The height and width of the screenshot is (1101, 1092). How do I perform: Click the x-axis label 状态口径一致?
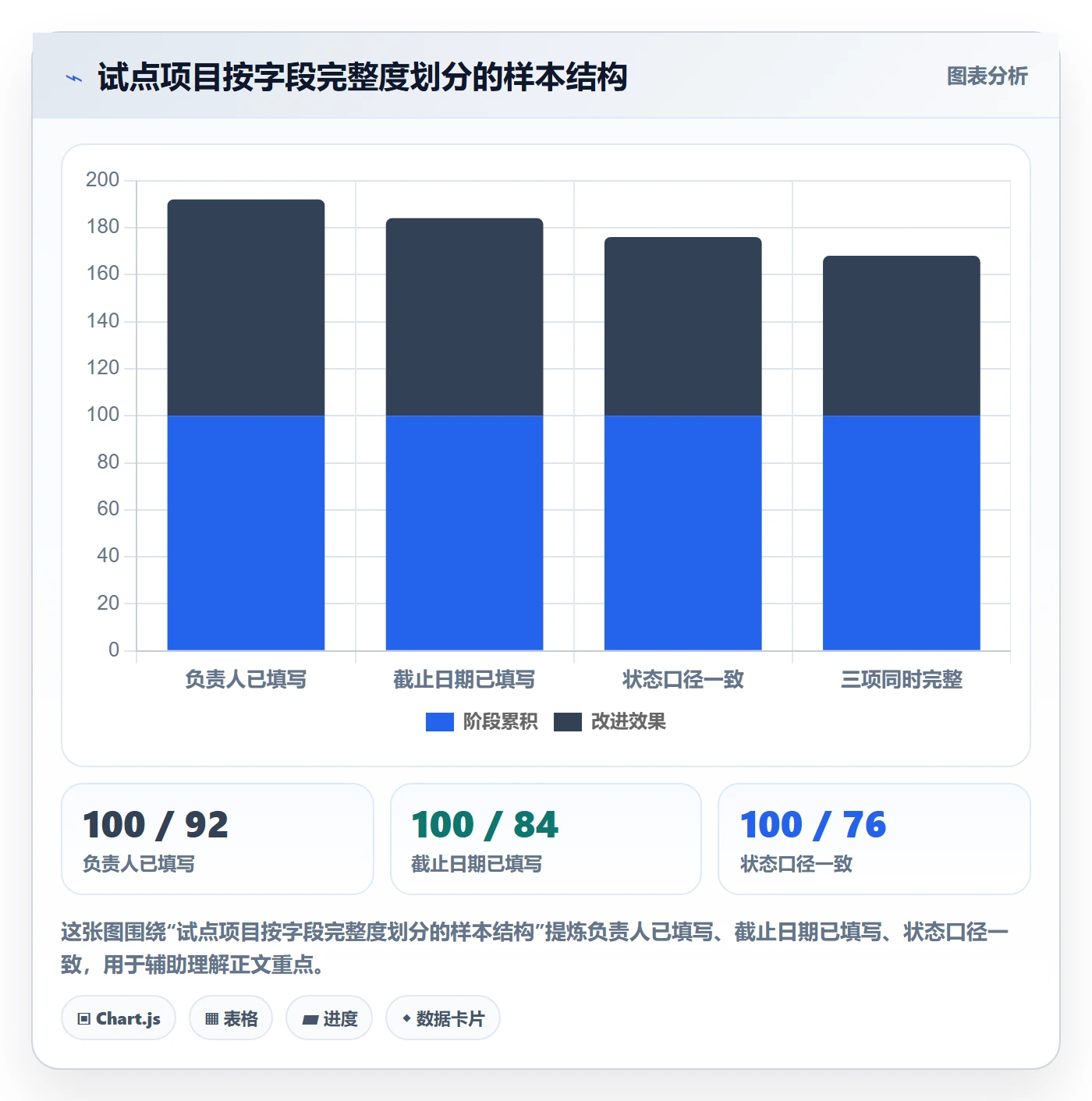tap(682, 680)
